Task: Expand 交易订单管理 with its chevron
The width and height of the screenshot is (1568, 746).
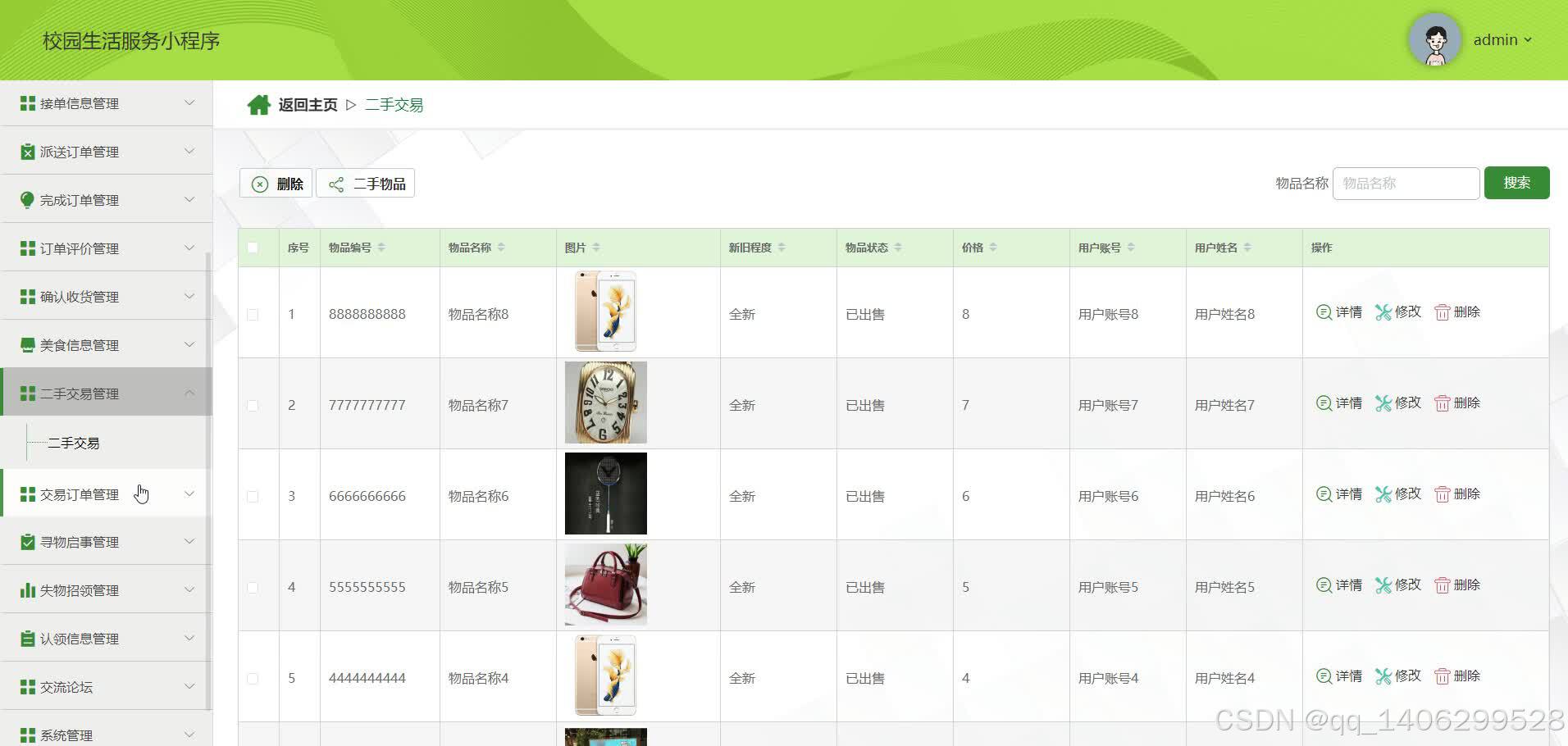Action: (189, 494)
